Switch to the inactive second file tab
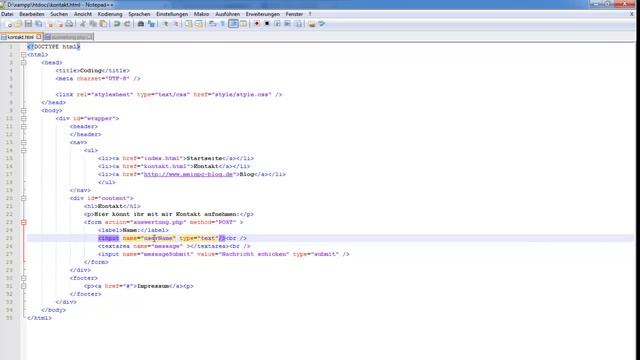The width and height of the screenshot is (640, 360). point(69,37)
